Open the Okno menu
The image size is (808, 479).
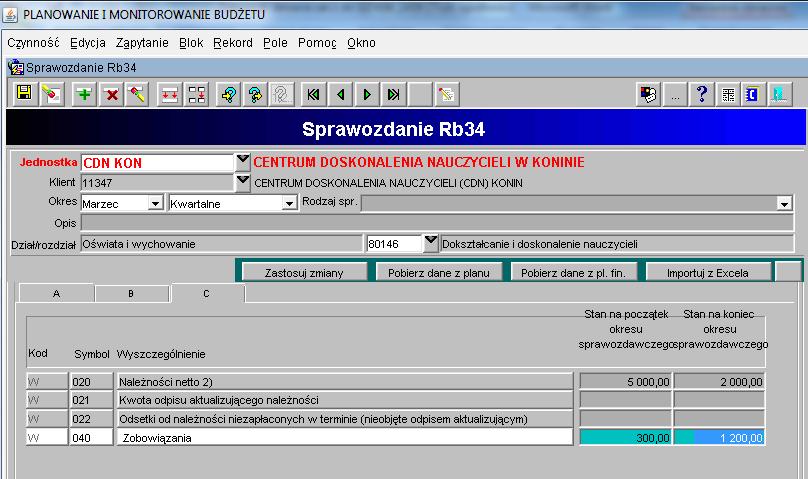pos(361,43)
